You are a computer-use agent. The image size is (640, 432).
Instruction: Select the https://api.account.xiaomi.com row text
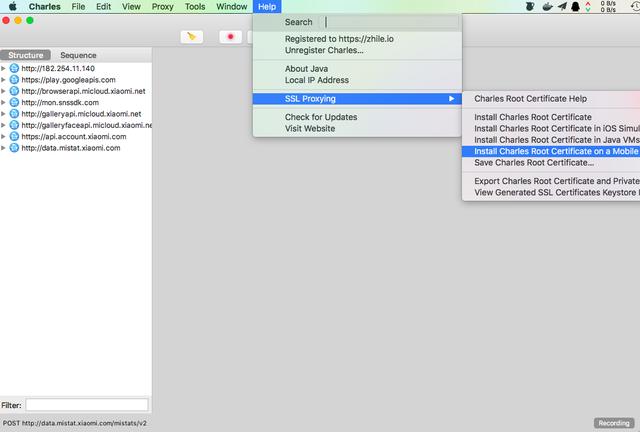(x=74, y=136)
